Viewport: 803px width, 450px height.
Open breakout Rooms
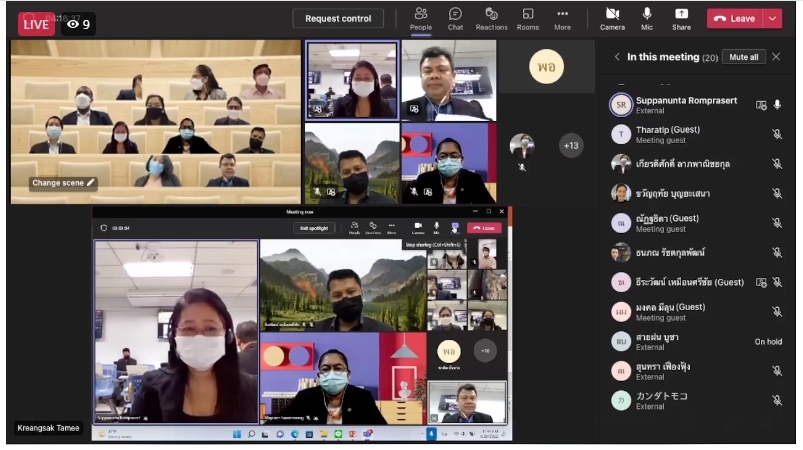[x=527, y=17]
